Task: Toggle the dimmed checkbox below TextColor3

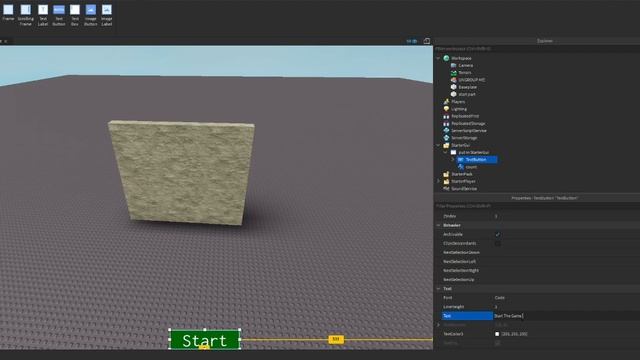Action: click(498, 343)
